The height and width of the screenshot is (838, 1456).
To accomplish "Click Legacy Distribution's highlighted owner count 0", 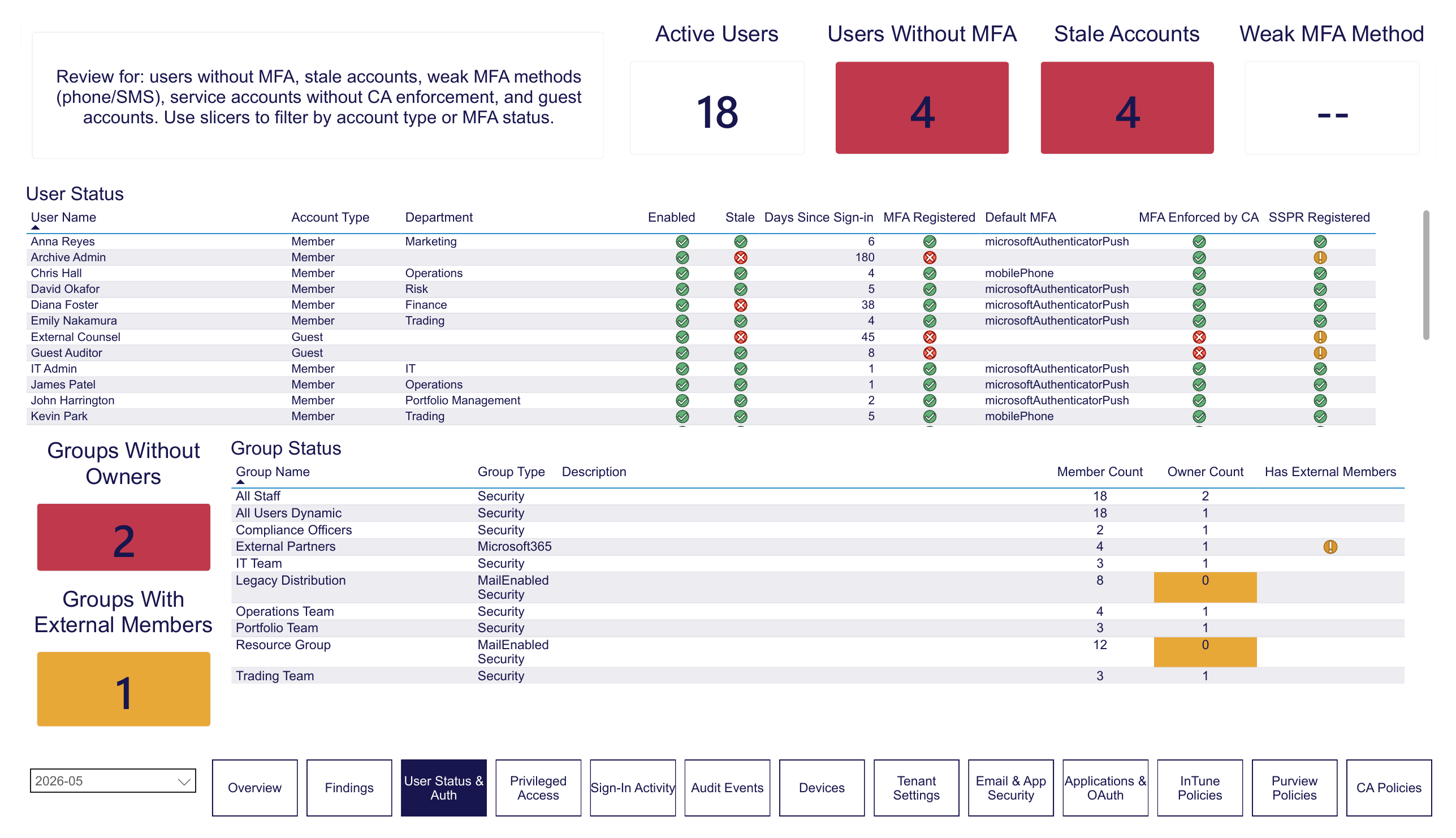I will point(1204,586).
